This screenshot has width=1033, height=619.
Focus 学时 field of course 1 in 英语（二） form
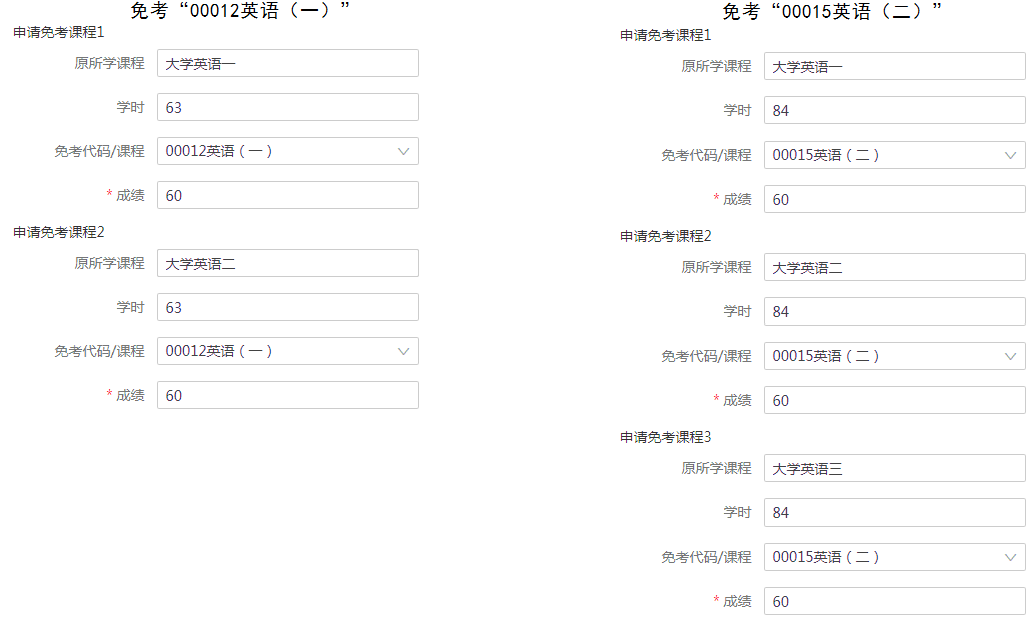tap(894, 110)
